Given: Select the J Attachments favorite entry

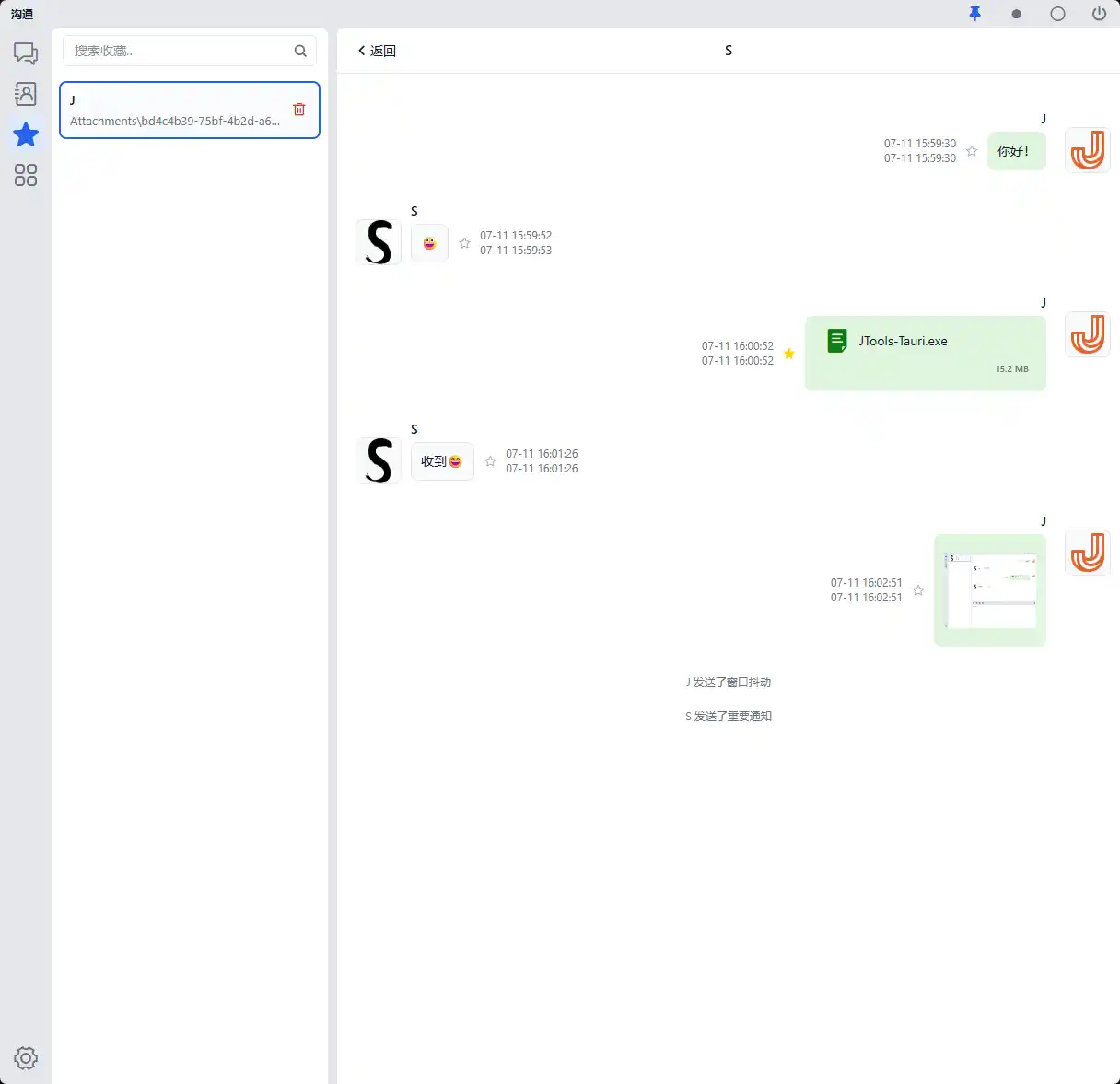Looking at the screenshot, I should point(190,111).
